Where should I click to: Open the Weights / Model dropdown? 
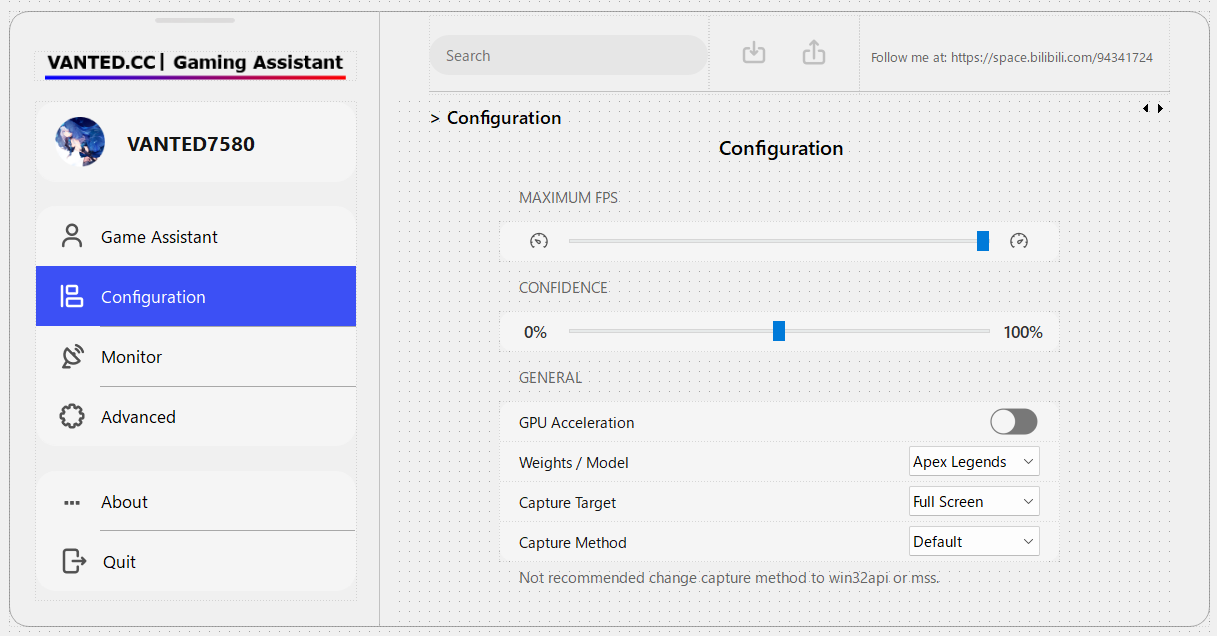tap(974, 461)
